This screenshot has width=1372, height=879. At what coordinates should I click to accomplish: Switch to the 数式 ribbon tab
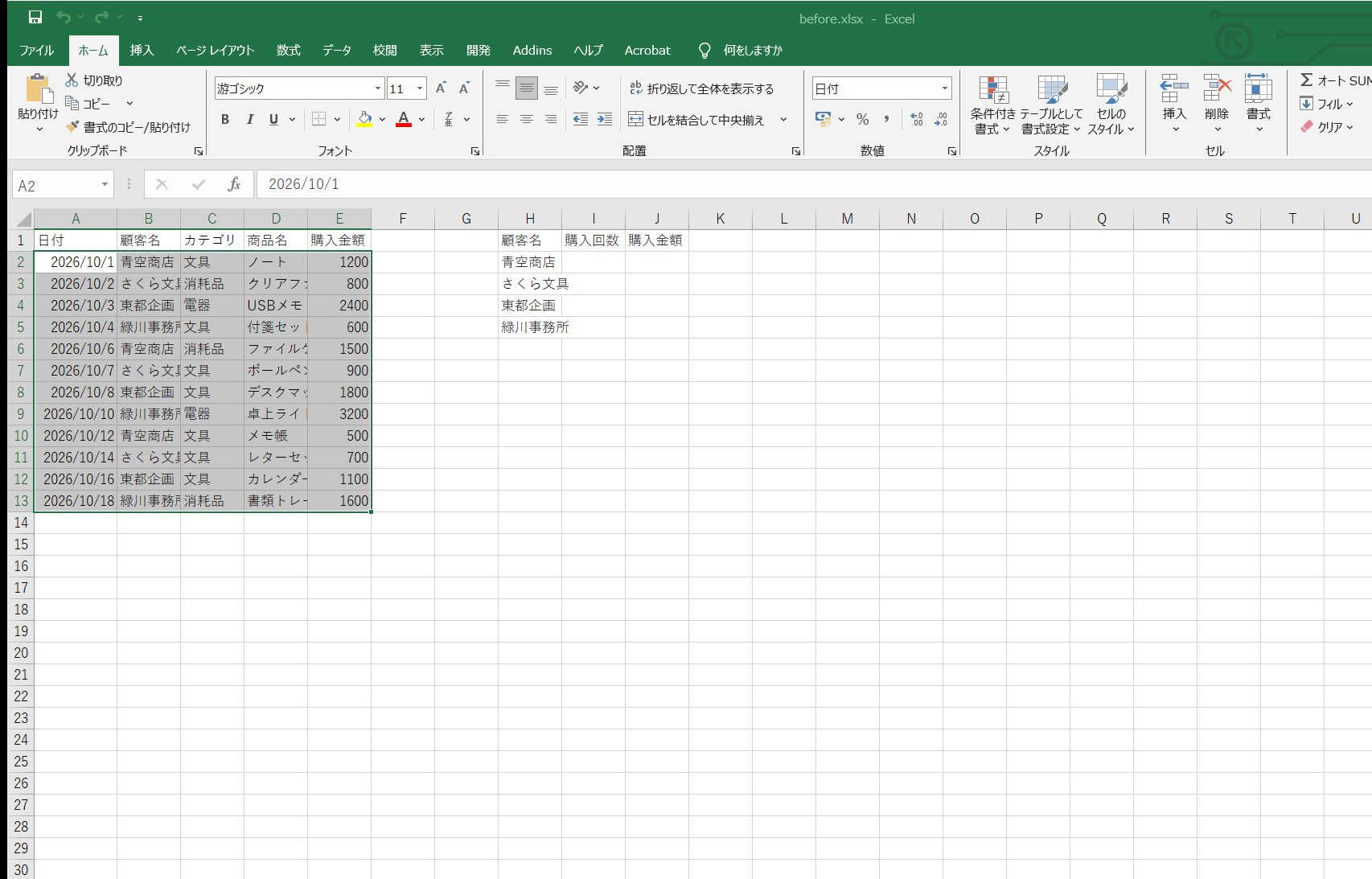pyautogui.click(x=288, y=50)
